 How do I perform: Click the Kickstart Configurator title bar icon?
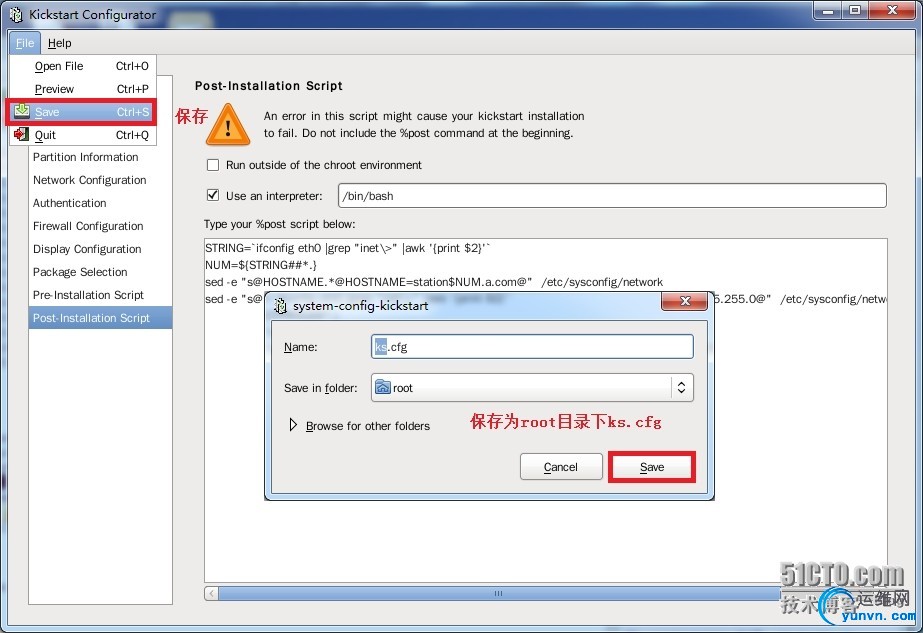(16, 14)
